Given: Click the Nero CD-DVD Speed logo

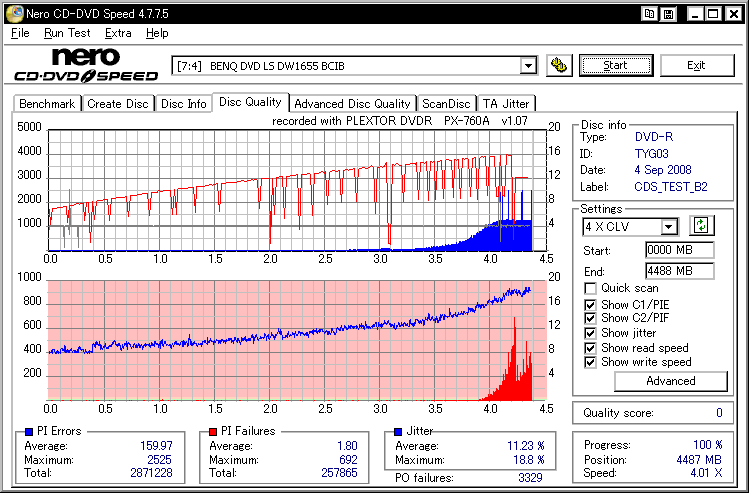Looking at the screenshot, I should click(x=85, y=65).
